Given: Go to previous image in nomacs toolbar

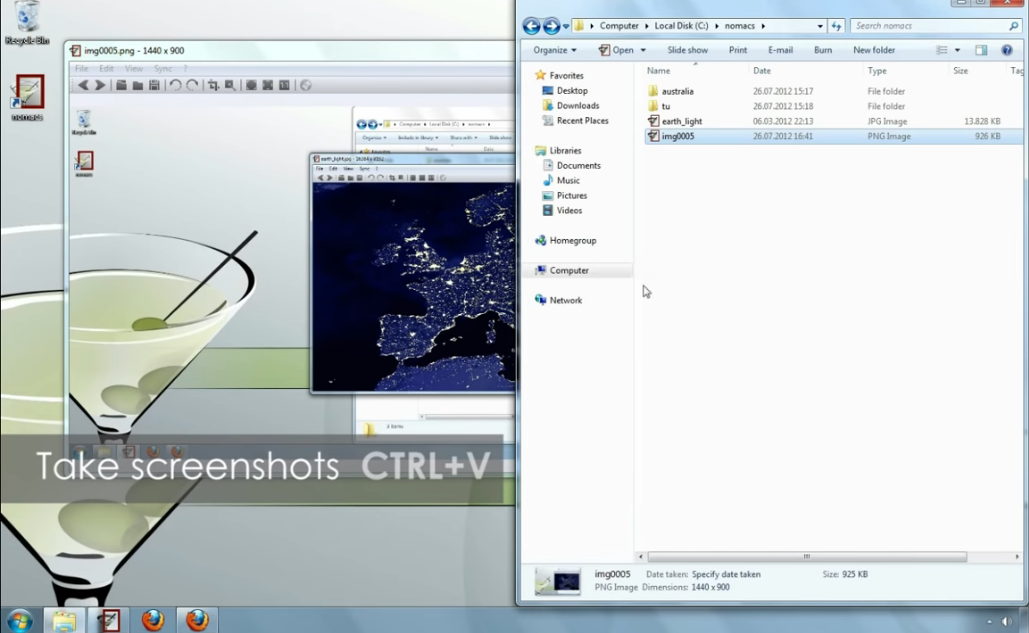Looking at the screenshot, I should pos(83,85).
